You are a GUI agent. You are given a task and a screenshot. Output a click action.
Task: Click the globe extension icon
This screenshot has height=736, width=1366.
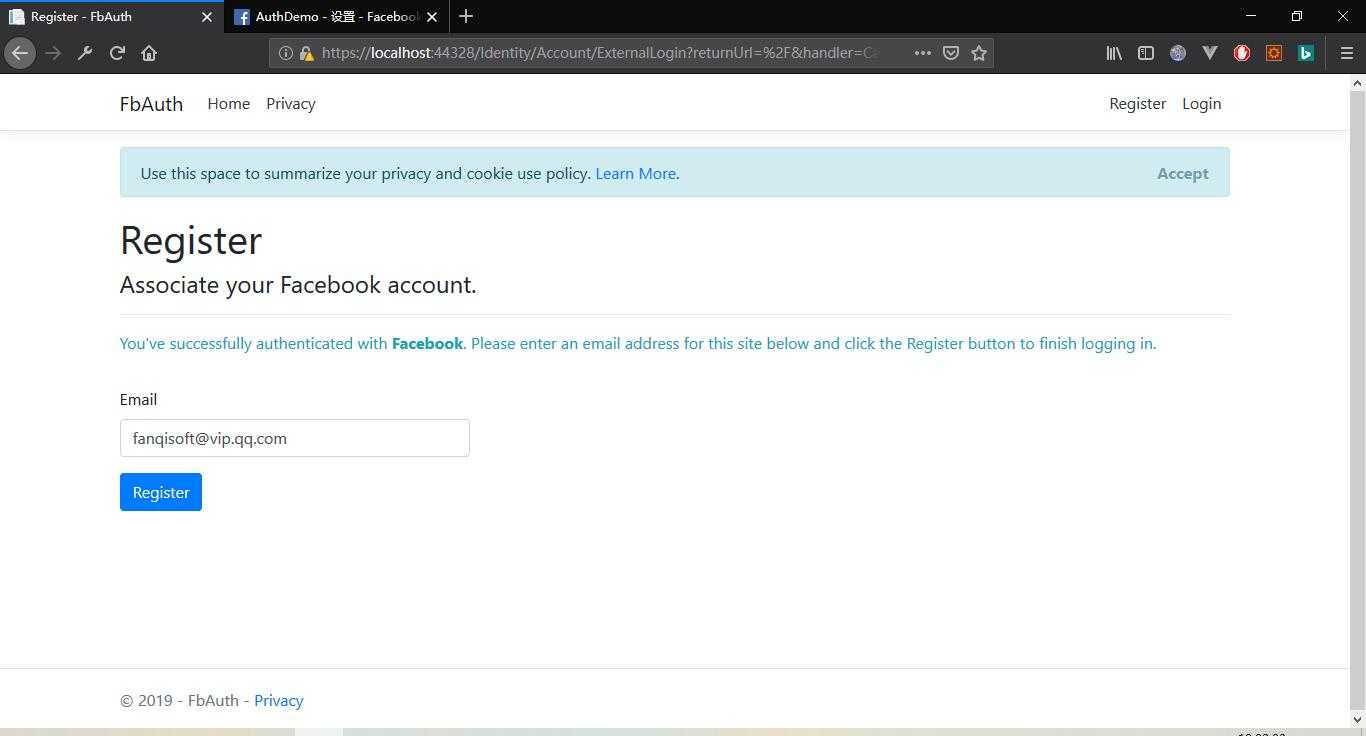coord(1178,53)
